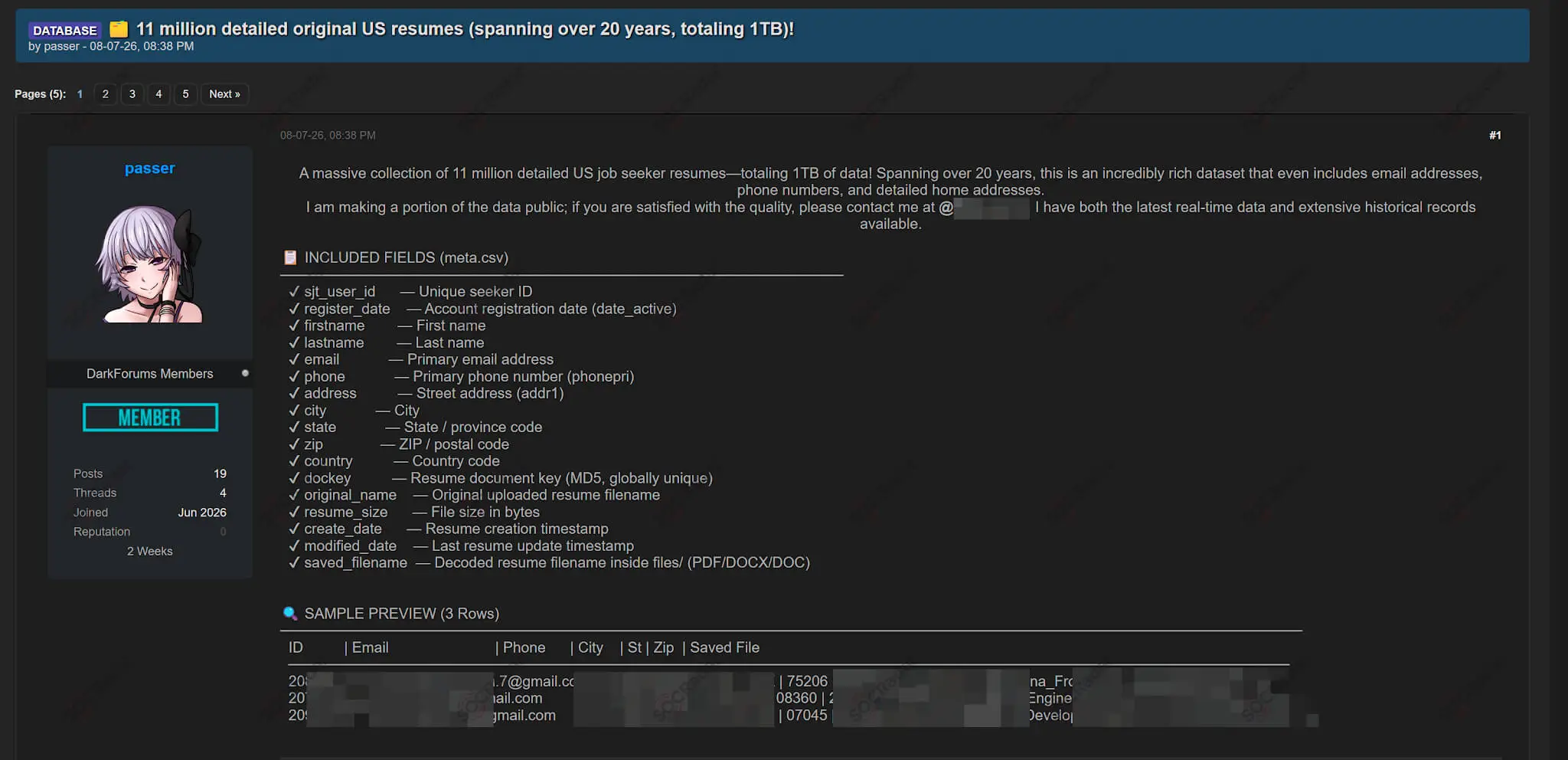Click the yellow folder icon in thread title
The height and width of the screenshot is (760, 1568).
(x=119, y=29)
